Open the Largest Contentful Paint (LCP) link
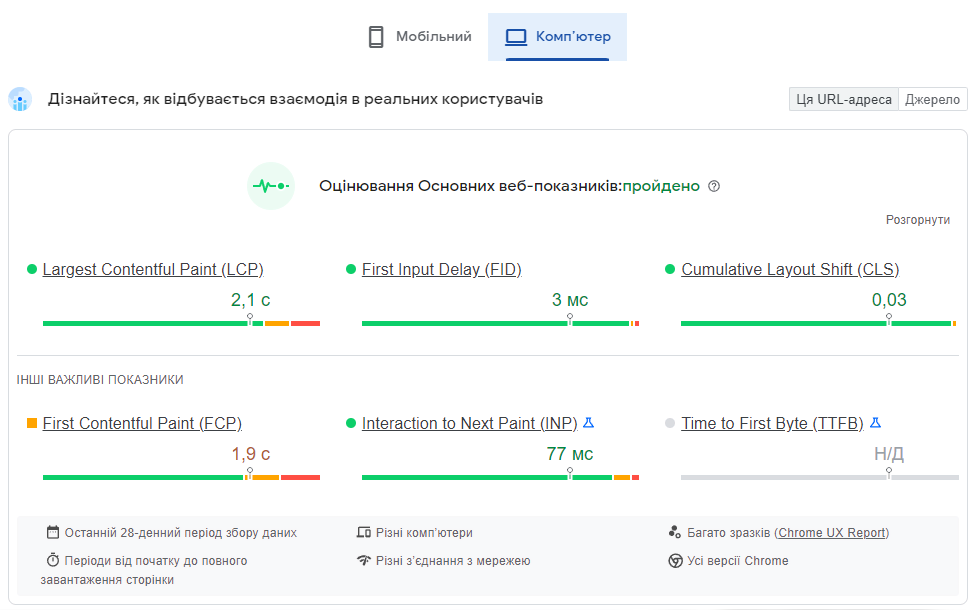 pos(153,269)
